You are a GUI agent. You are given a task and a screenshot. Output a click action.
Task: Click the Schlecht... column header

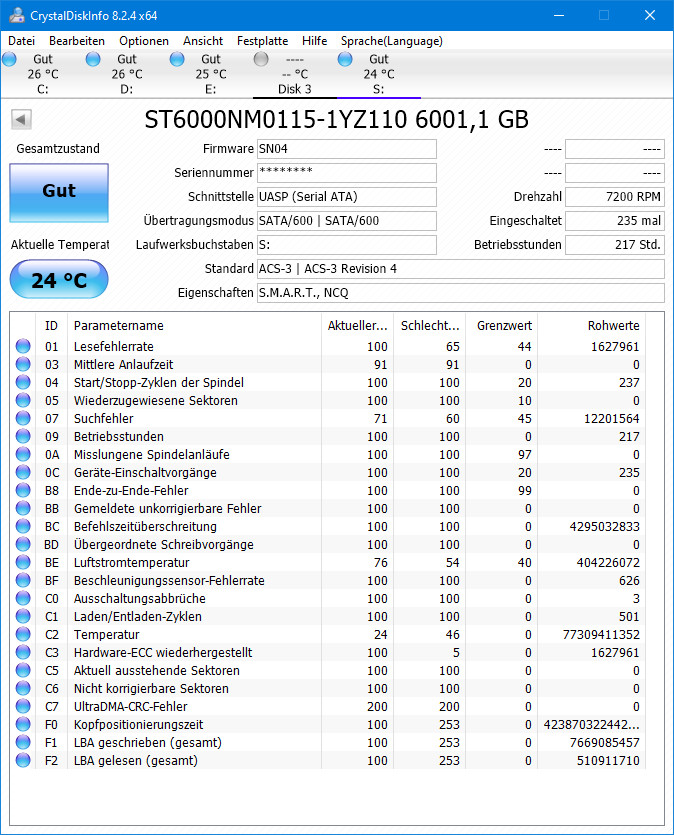coord(430,325)
